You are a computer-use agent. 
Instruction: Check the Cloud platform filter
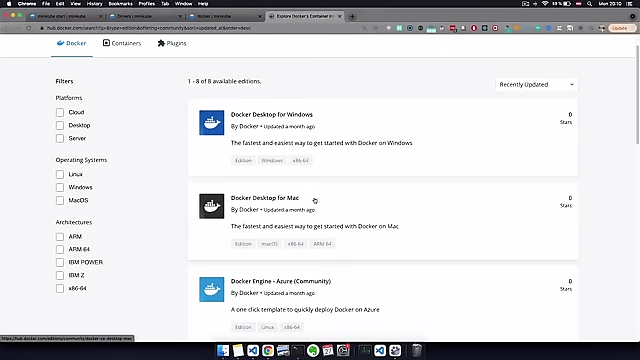[60, 112]
